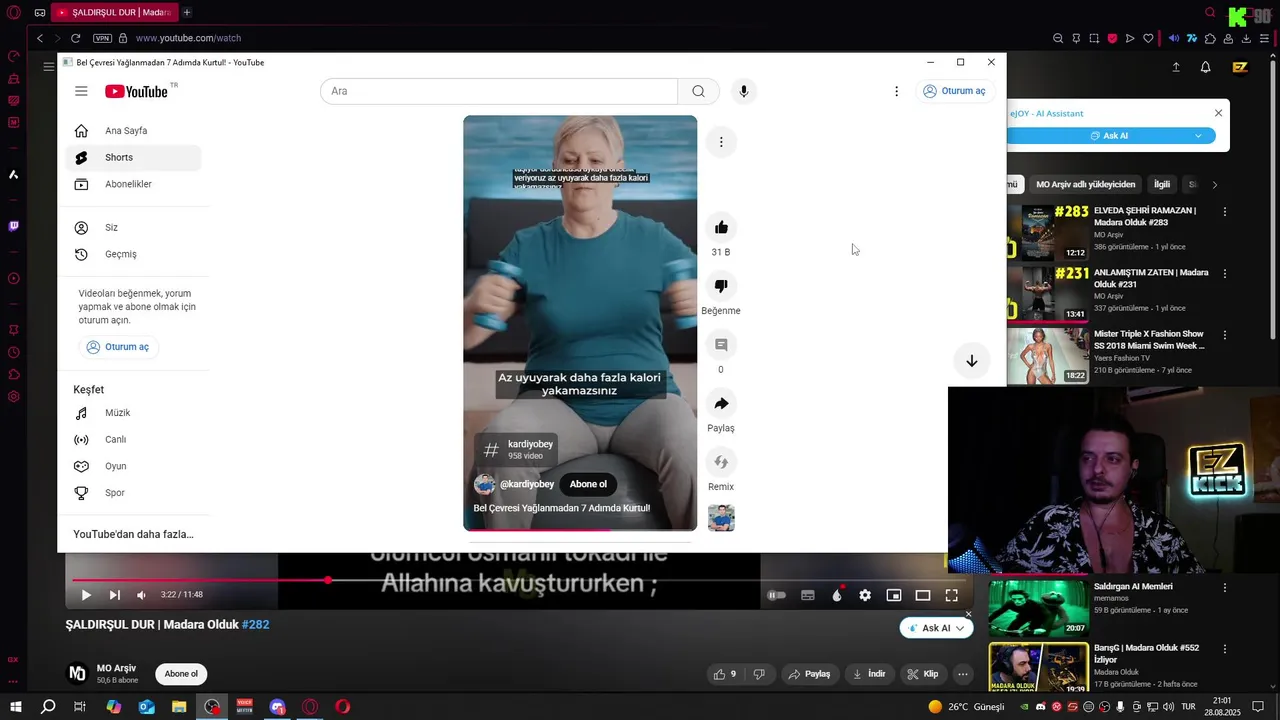Select Shorts in YouTube sidebar
Screen dimensions: 1280x720
coord(133,157)
